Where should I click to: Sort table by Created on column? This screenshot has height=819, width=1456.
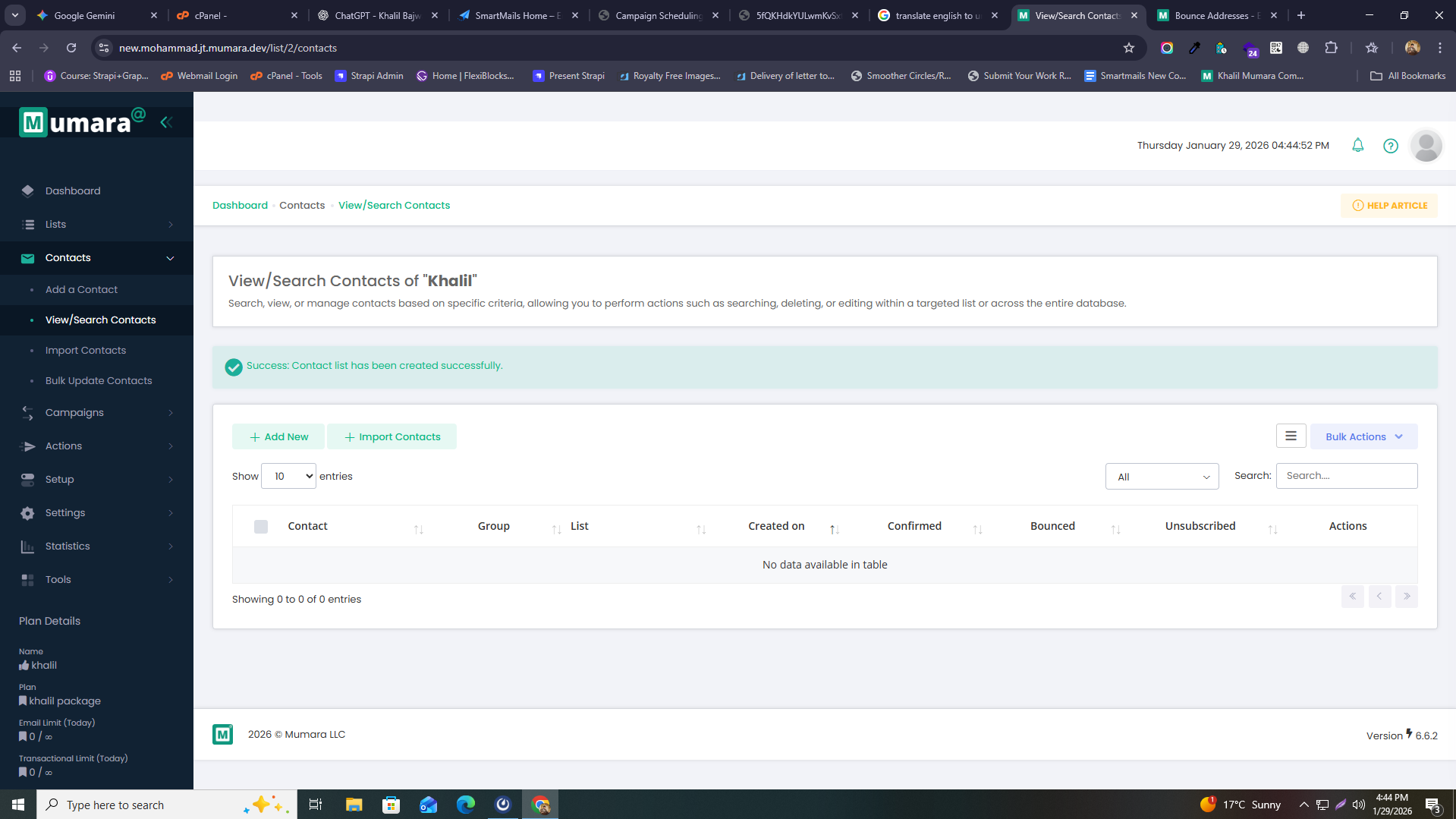point(776,526)
